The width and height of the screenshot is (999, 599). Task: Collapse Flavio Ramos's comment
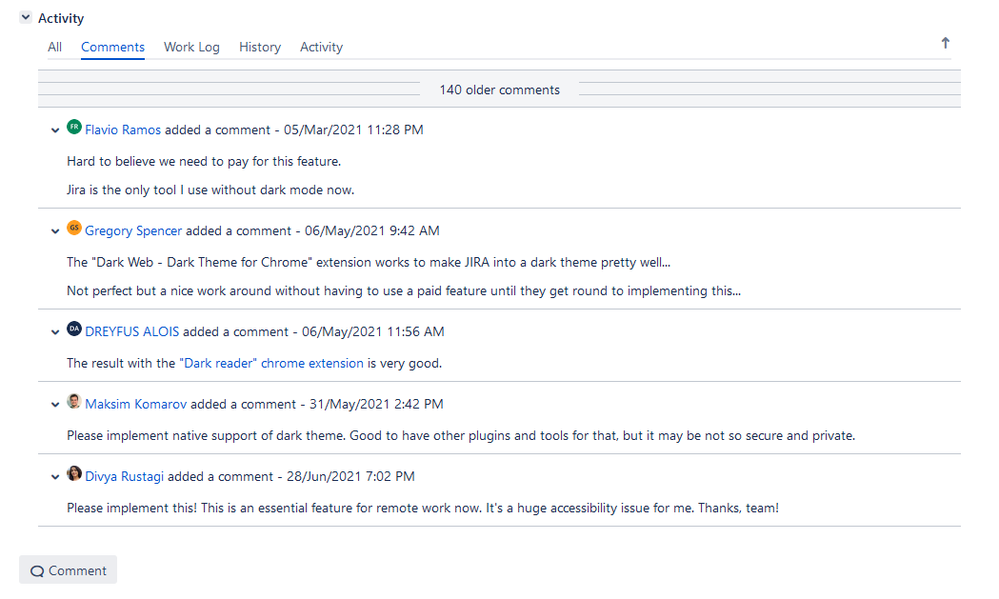(55, 130)
